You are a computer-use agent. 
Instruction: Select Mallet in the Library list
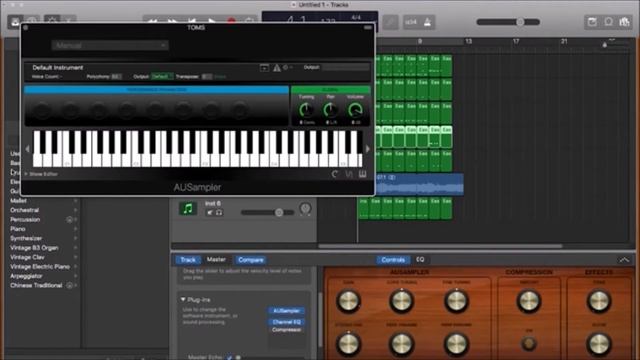[x=18, y=201]
